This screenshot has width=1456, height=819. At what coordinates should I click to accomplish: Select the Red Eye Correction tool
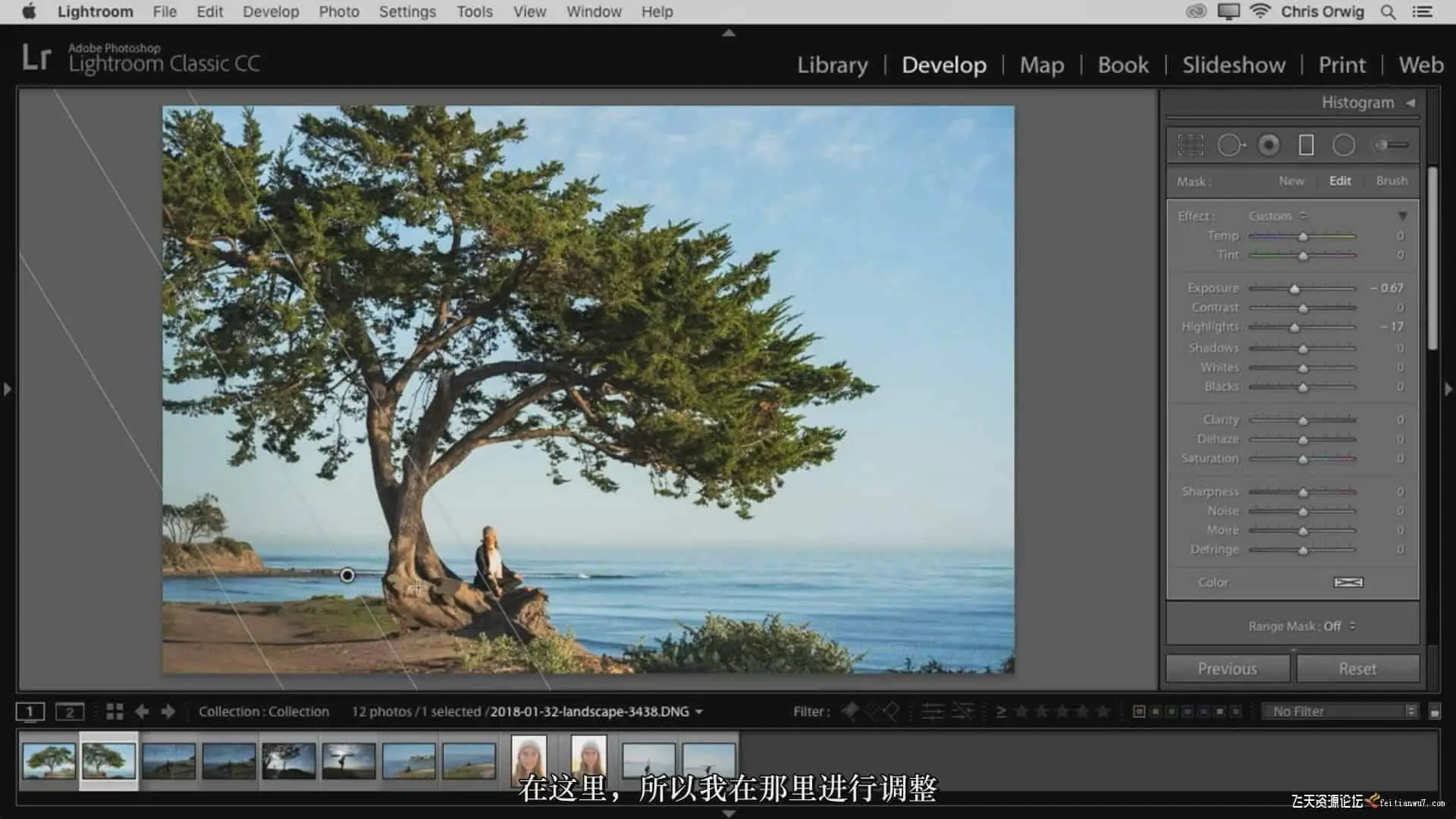(x=1269, y=145)
